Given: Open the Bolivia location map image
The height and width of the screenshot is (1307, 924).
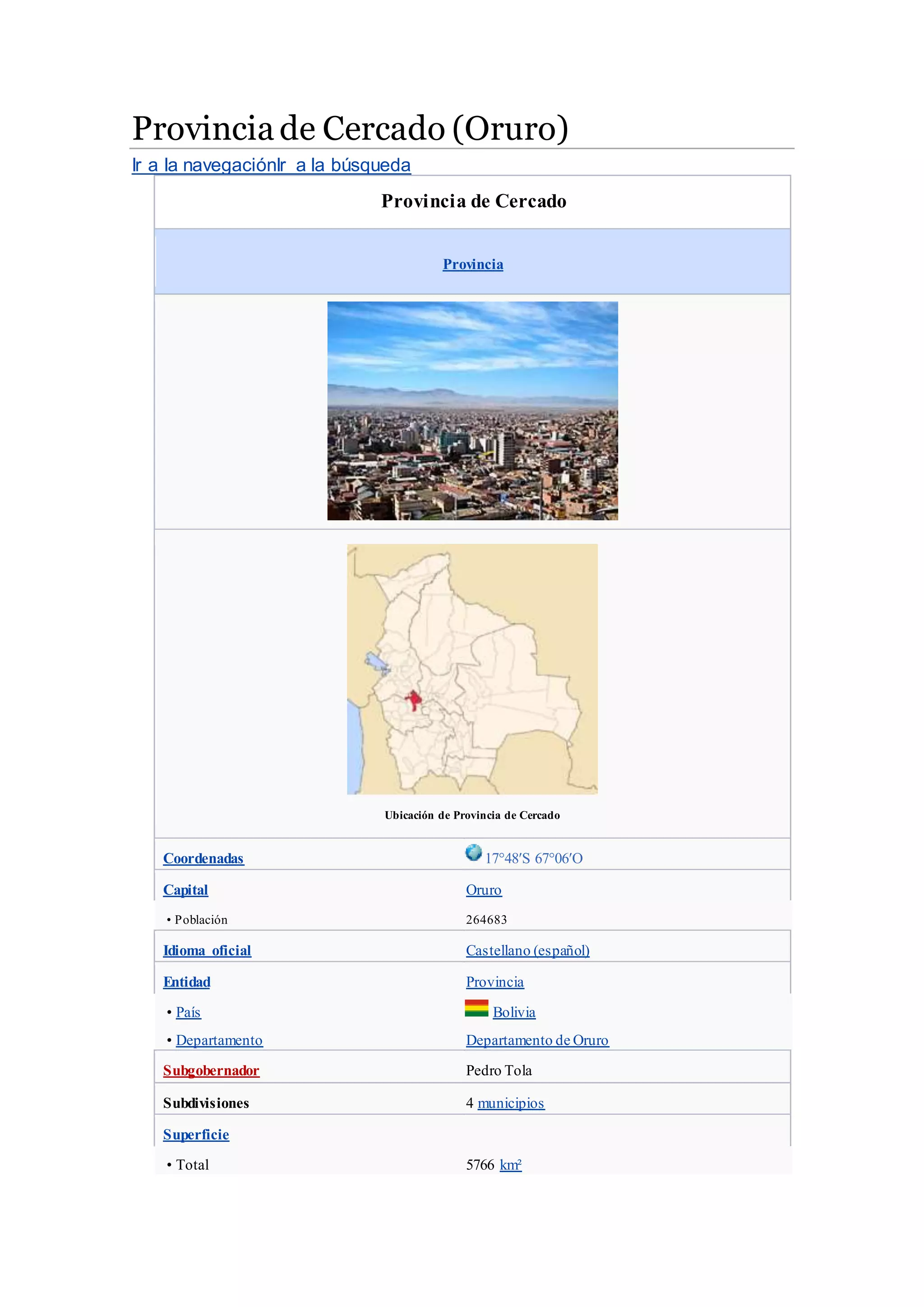Looking at the screenshot, I should point(472,669).
